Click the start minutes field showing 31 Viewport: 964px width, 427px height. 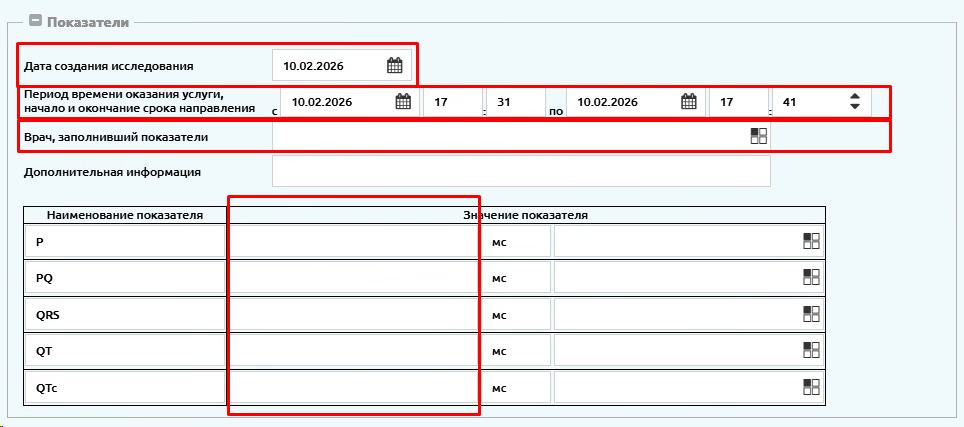click(x=515, y=102)
